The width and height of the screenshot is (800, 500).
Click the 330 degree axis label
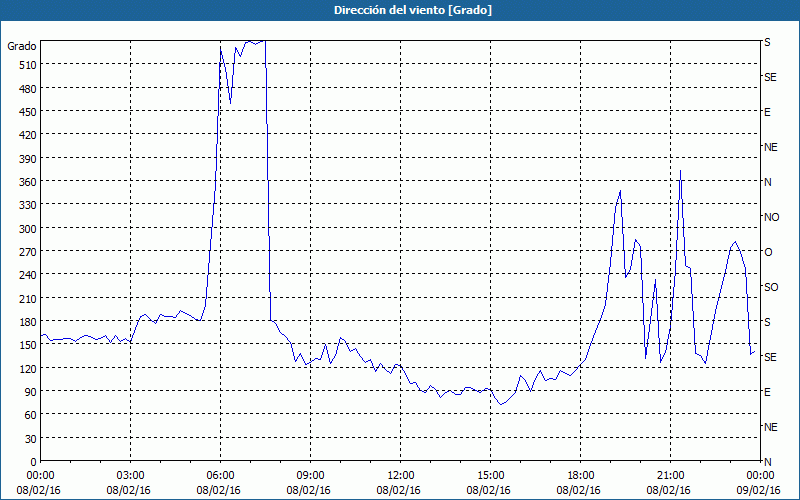[28, 205]
